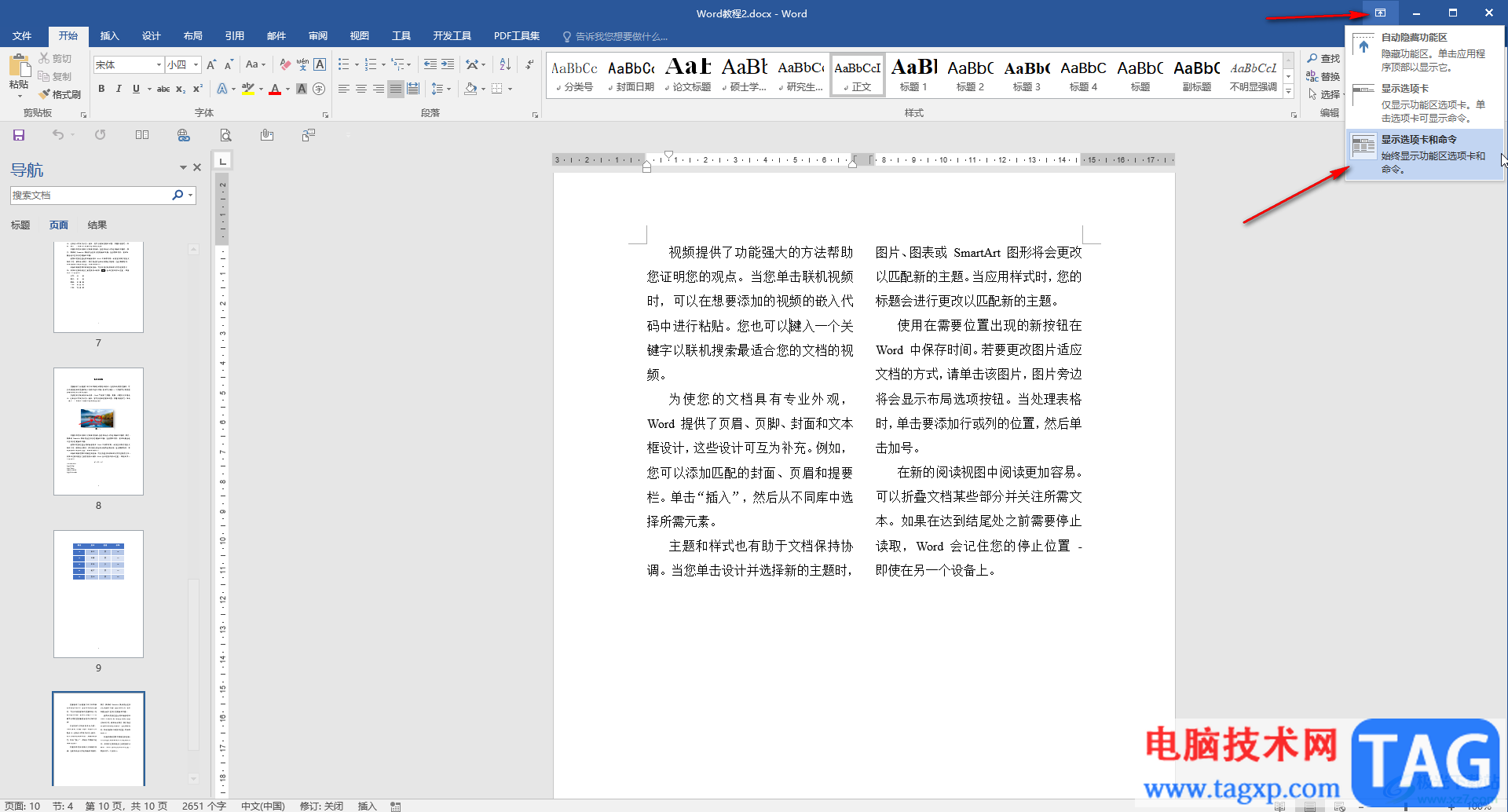The height and width of the screenshot is (812, 1508).
Task: Open the font size 小四 dropdown
Action: click(x=196, y=64)
